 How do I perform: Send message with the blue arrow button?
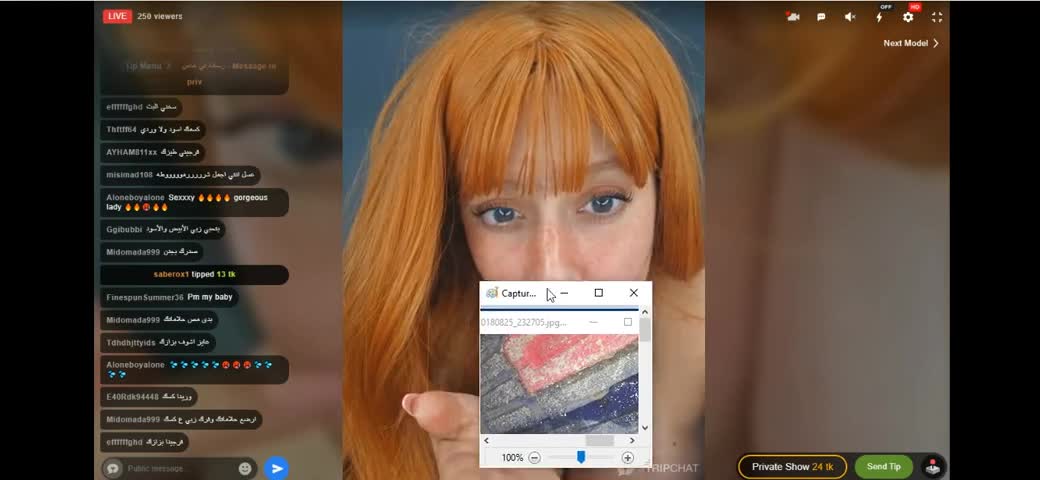(277, 468)
